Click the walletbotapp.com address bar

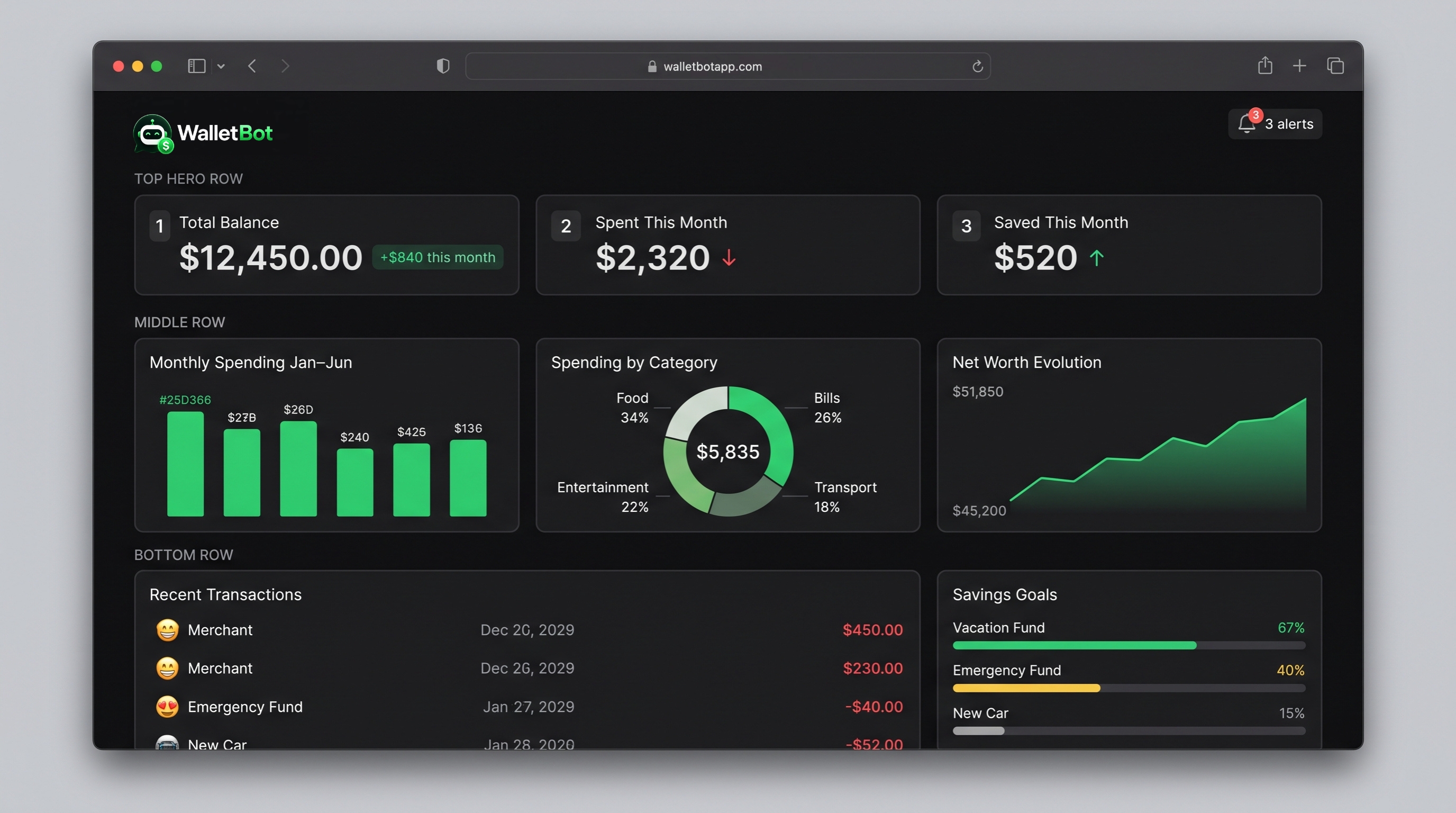pos(727,66)
